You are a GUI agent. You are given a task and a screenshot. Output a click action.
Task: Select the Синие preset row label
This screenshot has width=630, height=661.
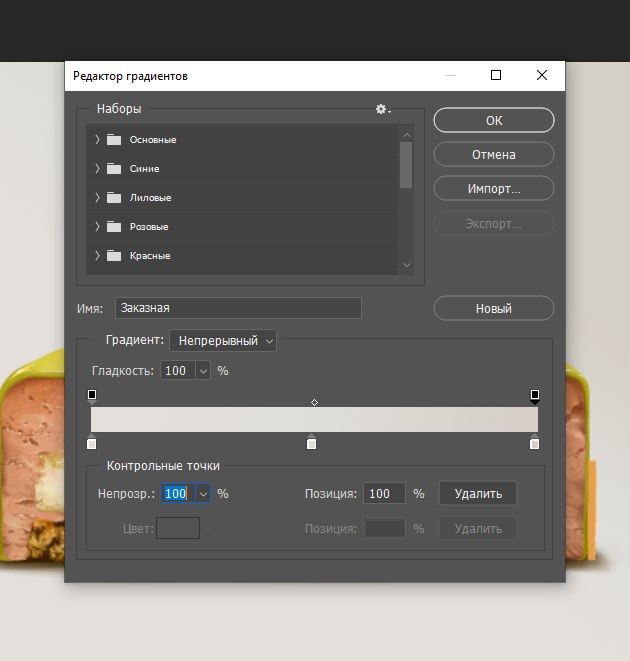(144, 169)
